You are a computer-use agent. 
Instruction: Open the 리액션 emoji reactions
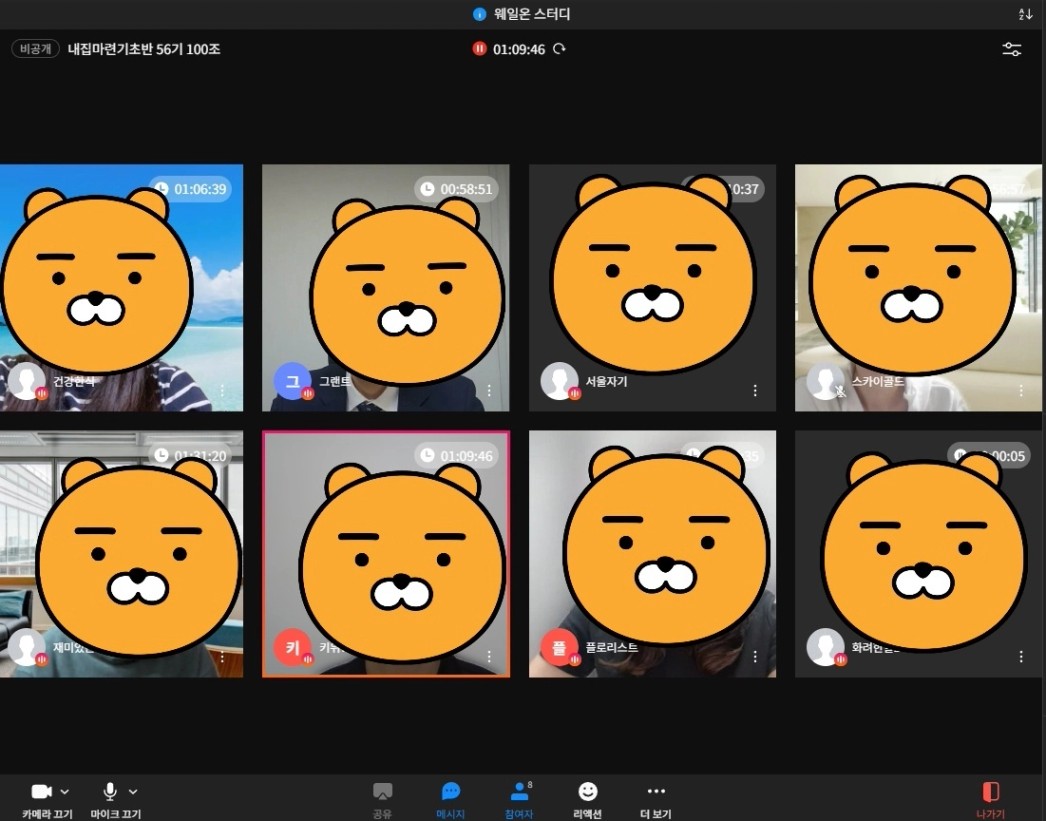tap(588, 799)
